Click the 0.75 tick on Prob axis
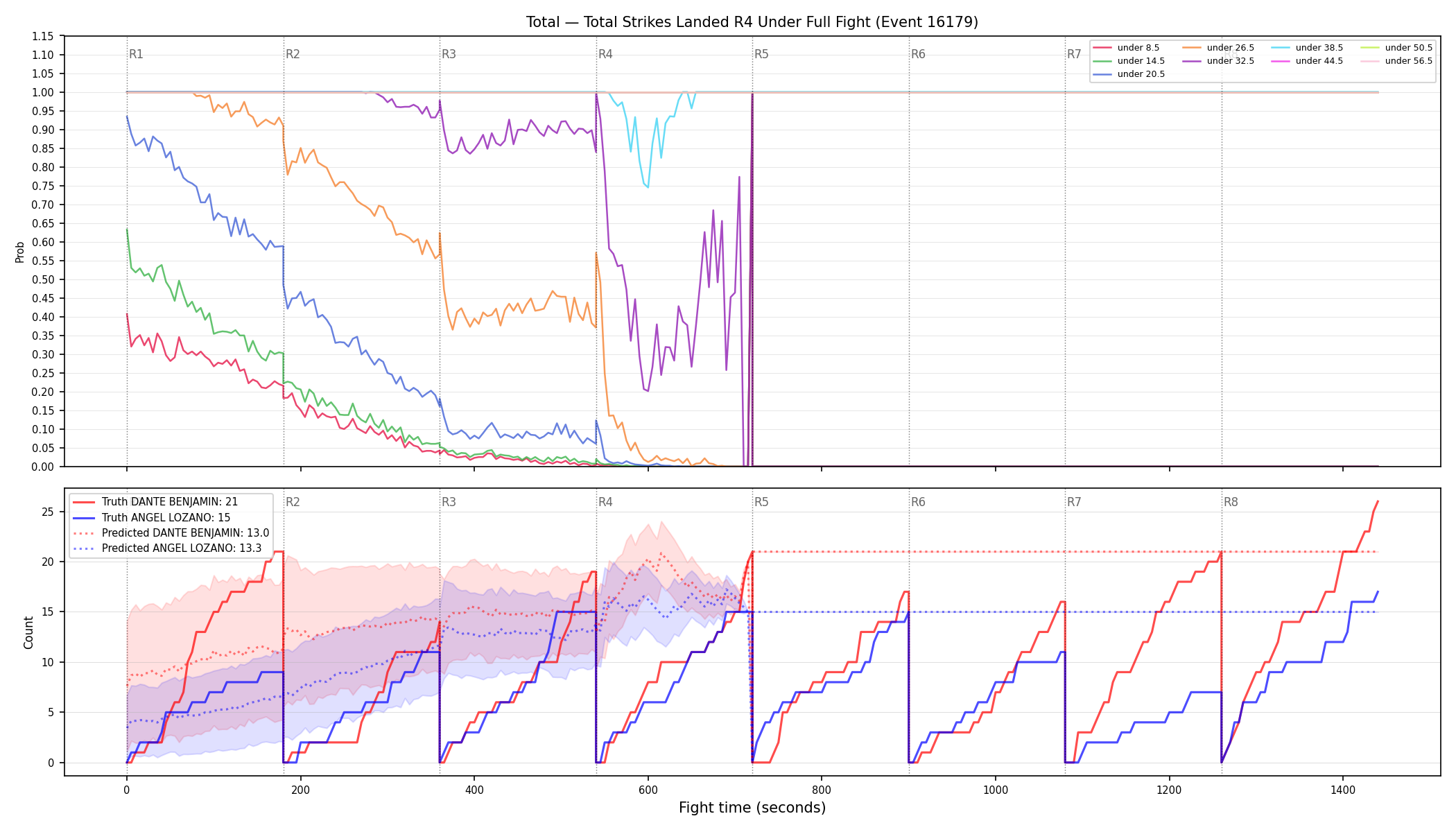The width and height of the screenshot is (1456, 832). (43, 186)
